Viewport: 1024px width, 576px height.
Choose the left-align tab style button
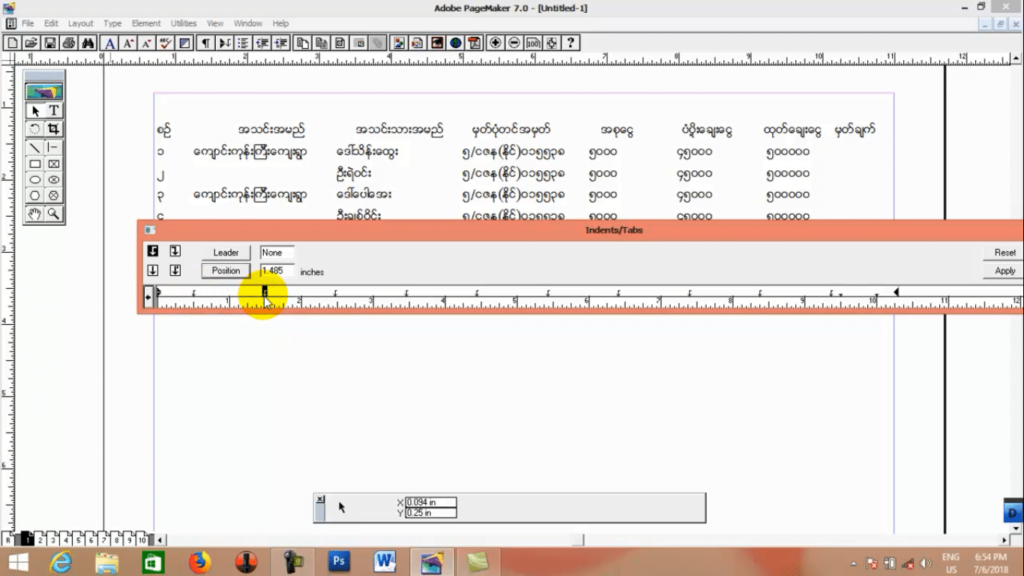(153, 251)
